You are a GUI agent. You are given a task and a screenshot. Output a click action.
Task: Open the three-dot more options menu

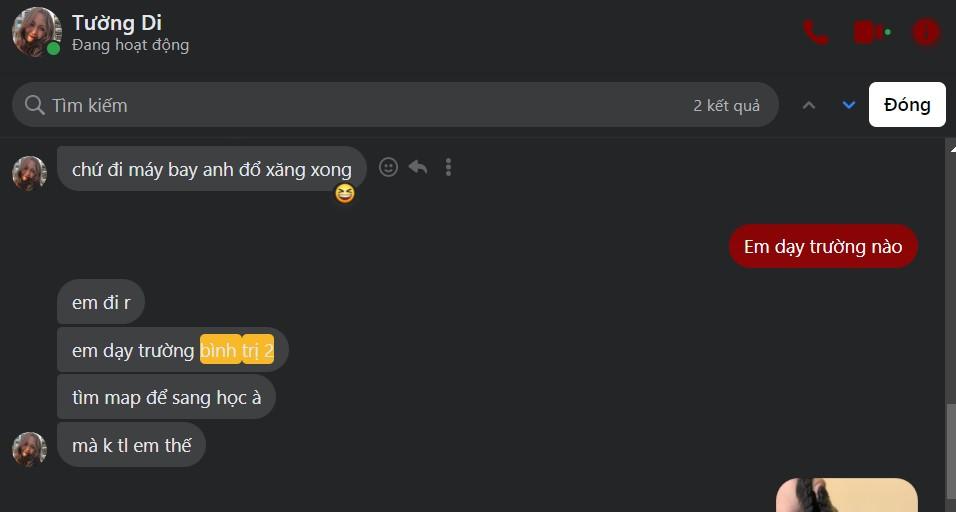[x=448, y=168]
